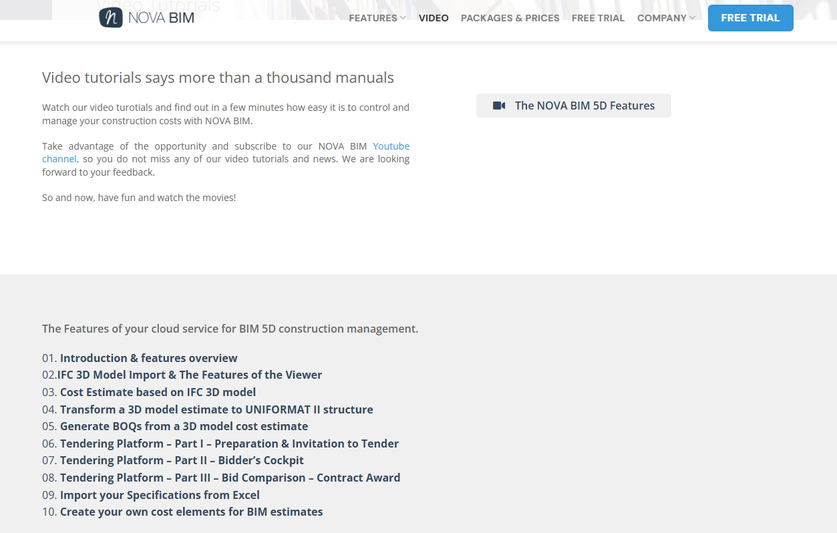Expand the FEATURES menu chevron
Viewport: 837px width, 533px height.
(x=403, y=18)
